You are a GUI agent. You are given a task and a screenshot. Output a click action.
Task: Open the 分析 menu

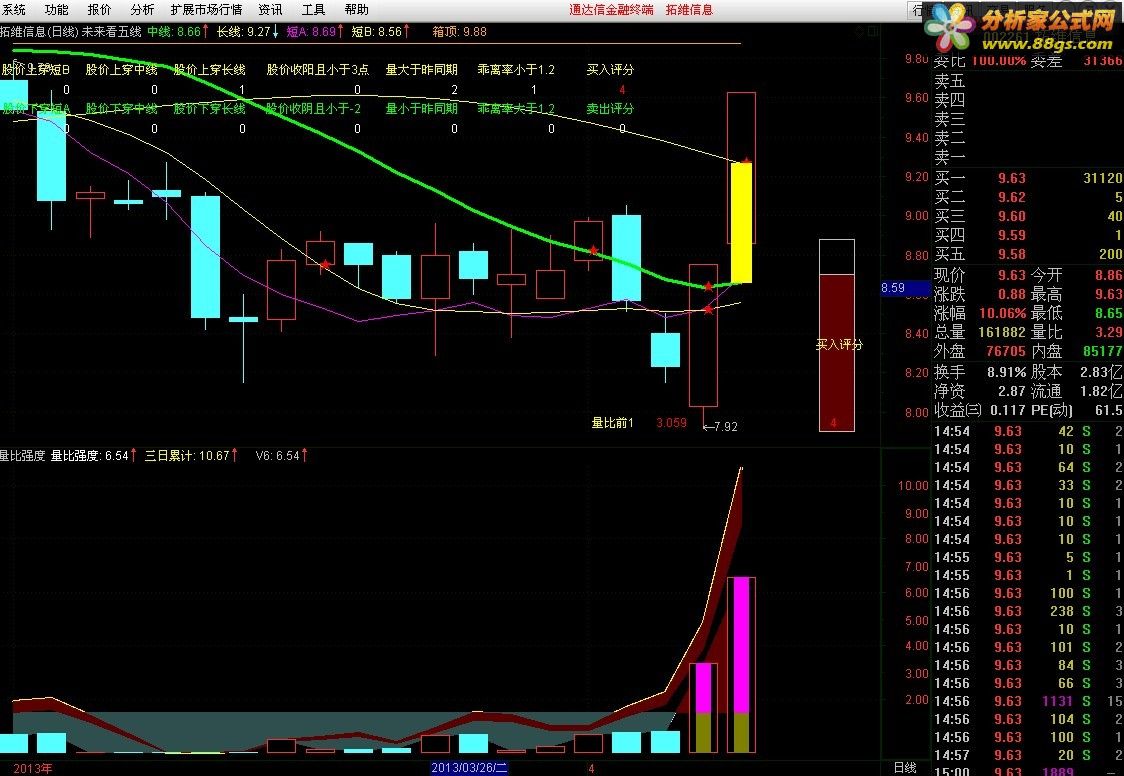pos(142,9)
